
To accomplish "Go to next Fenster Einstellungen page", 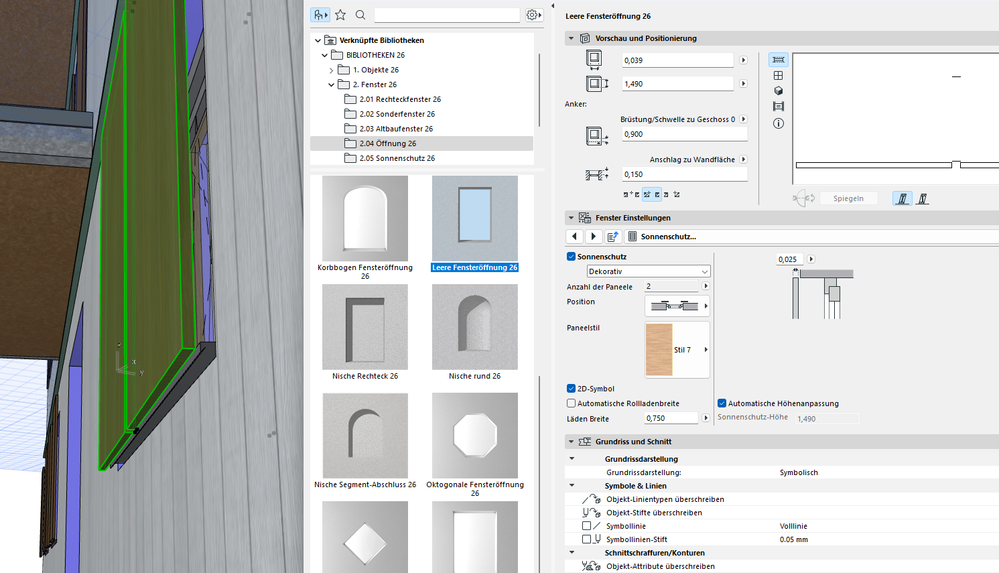I will [x=592, y=237].
